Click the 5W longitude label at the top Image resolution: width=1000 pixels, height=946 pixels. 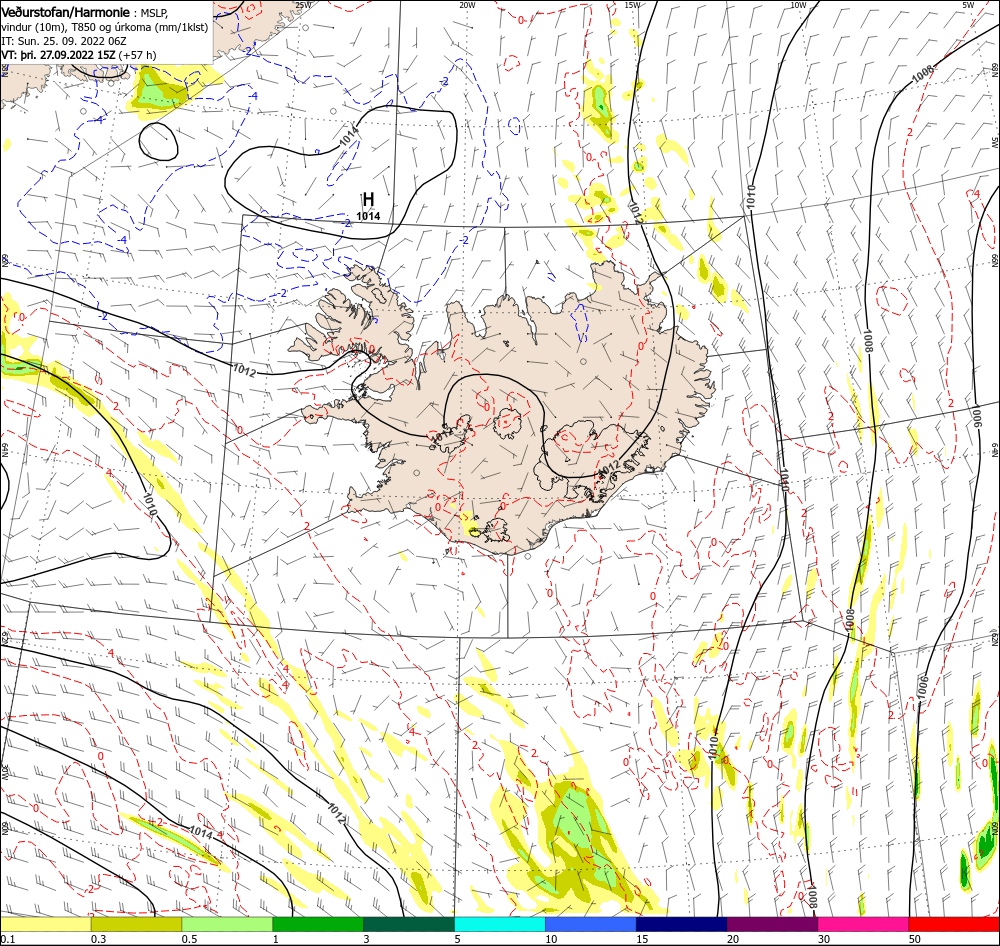[x=968, y=5]
